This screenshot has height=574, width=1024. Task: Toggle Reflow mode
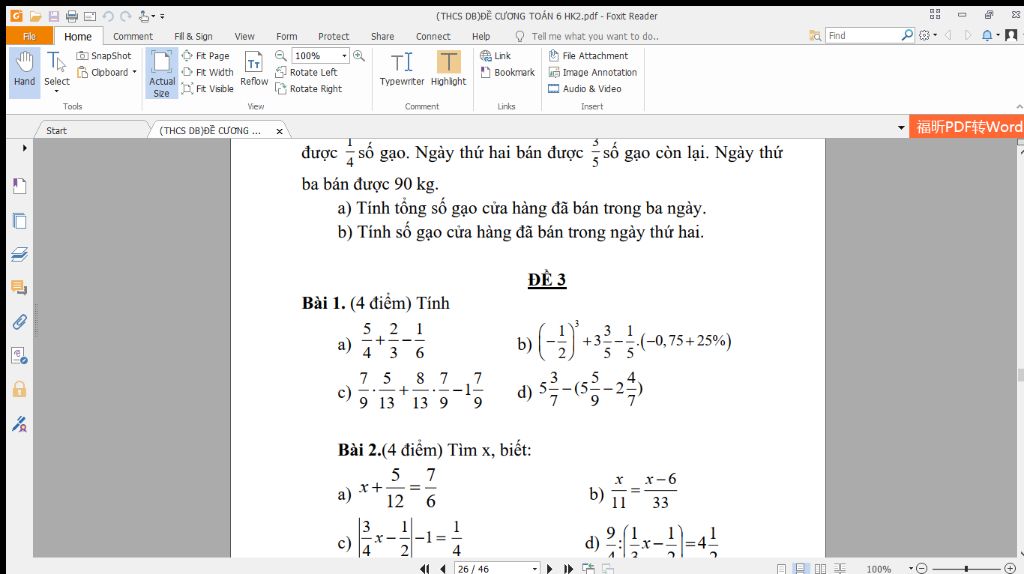click(x=254, y=69)
